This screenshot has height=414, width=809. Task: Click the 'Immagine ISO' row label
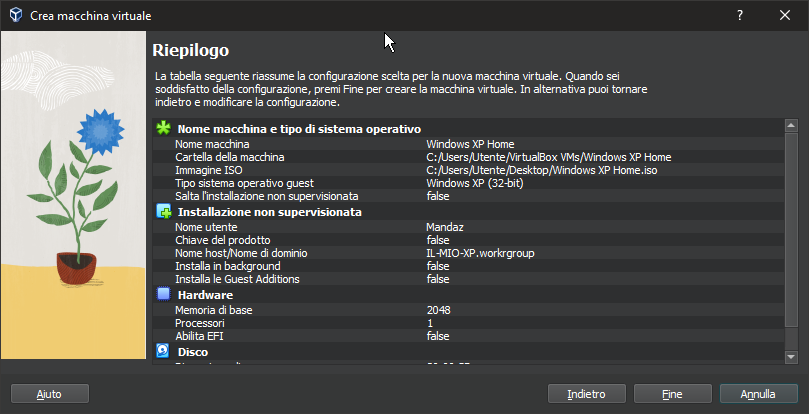click(208, 170)
